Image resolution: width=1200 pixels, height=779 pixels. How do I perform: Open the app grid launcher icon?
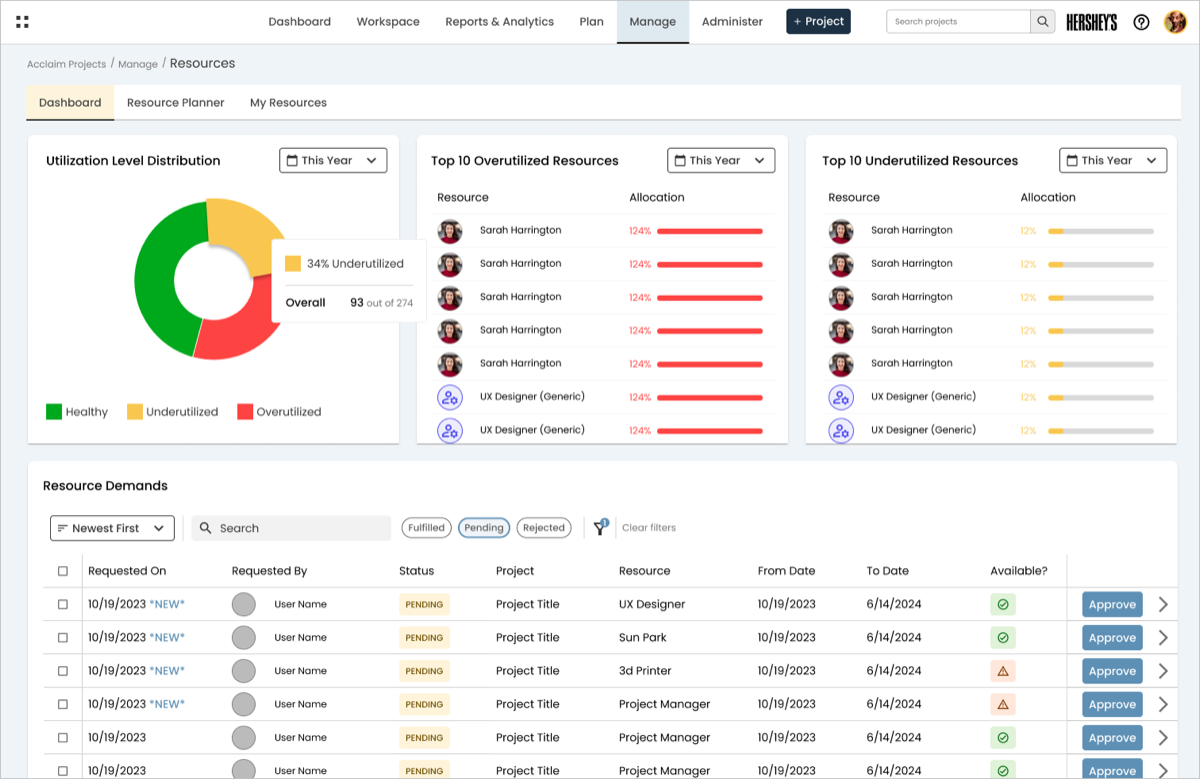click(23, 21)
